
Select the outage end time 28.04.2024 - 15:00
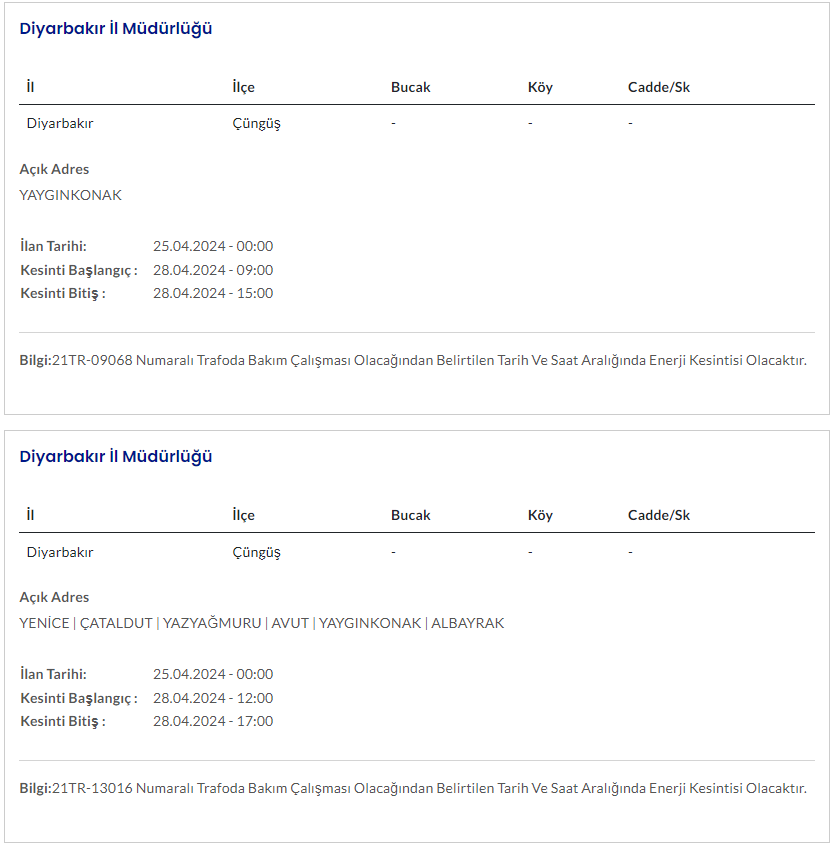coord(213,293)
